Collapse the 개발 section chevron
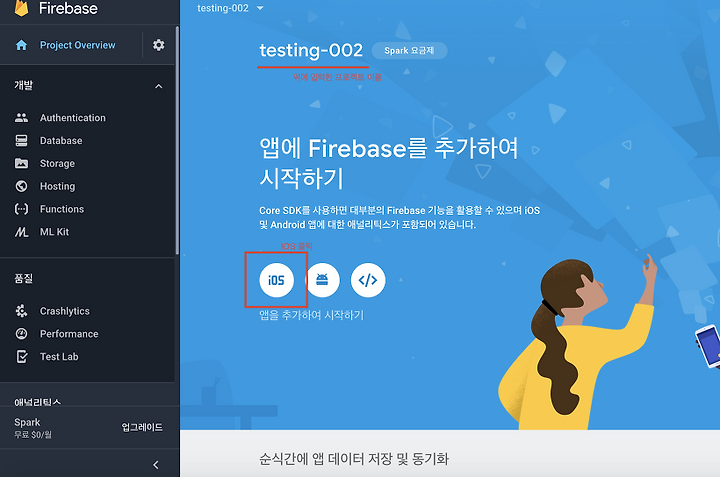720x477 pixels. (x=158, y=86)
